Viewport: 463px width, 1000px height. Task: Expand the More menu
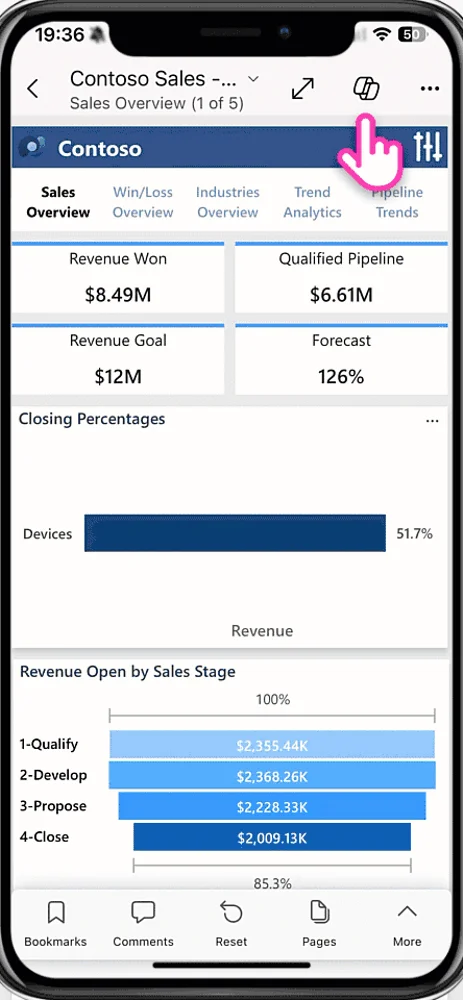pos(407,923)
